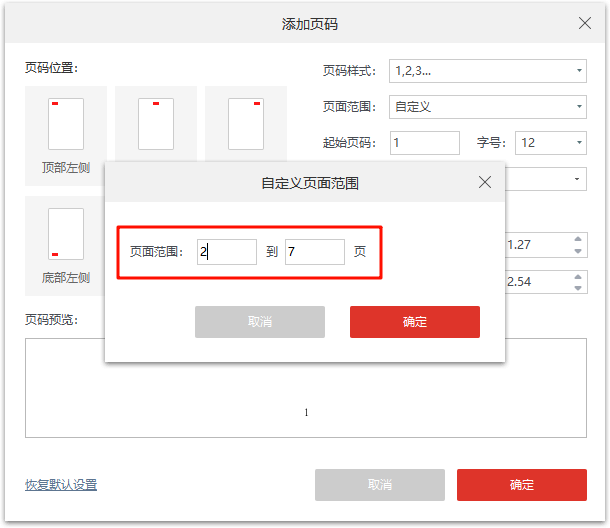Open the 页面范围 dropdown set to 自定义
The width and height of the screenshot is (610, 528).
coord(487,107)
